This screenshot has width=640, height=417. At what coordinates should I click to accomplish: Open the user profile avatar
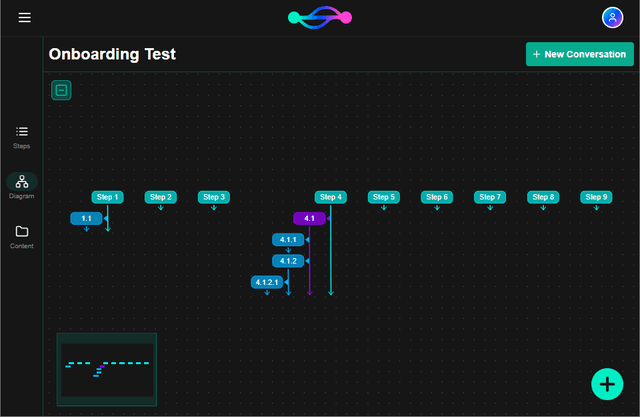point(612,18)
